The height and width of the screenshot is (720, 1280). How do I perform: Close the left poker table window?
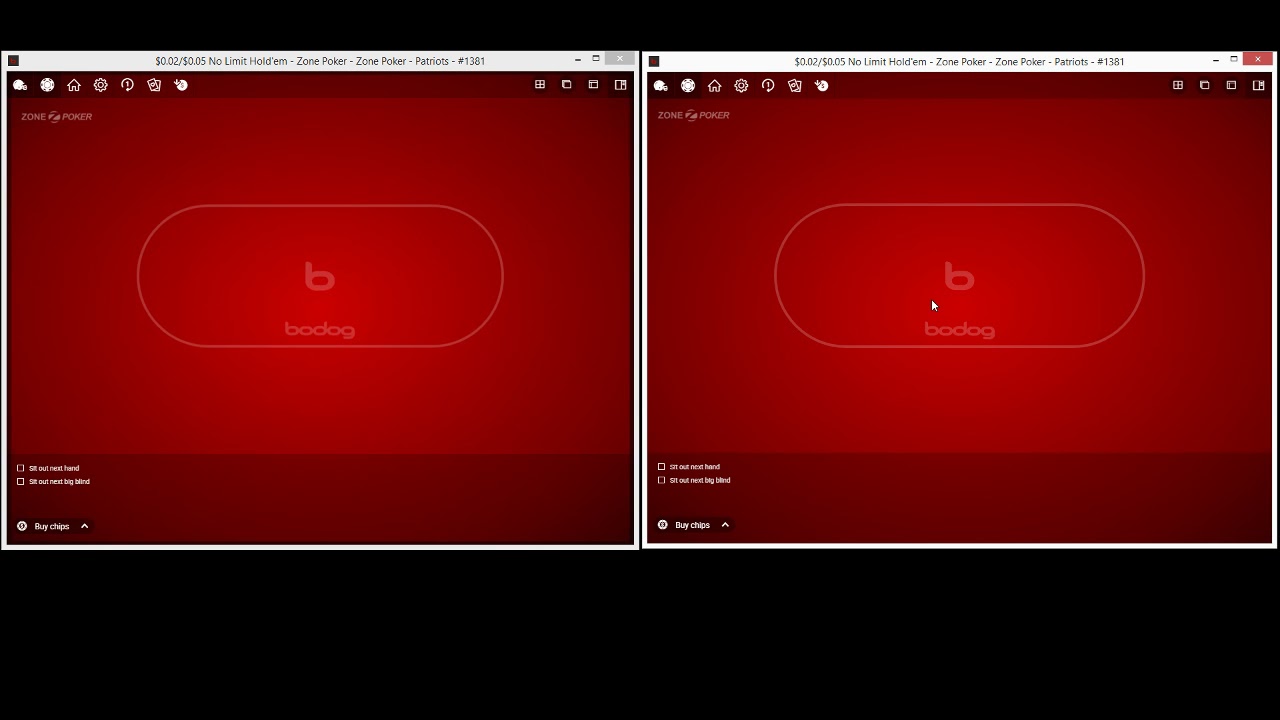point(620,59)
